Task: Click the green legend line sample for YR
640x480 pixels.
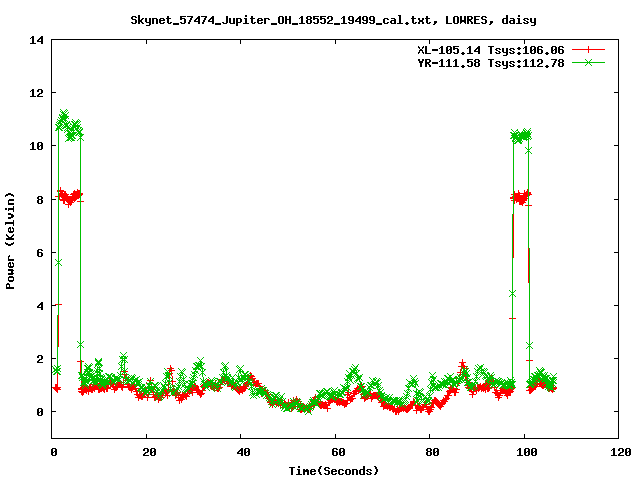Action: click(x=588, y=63)
